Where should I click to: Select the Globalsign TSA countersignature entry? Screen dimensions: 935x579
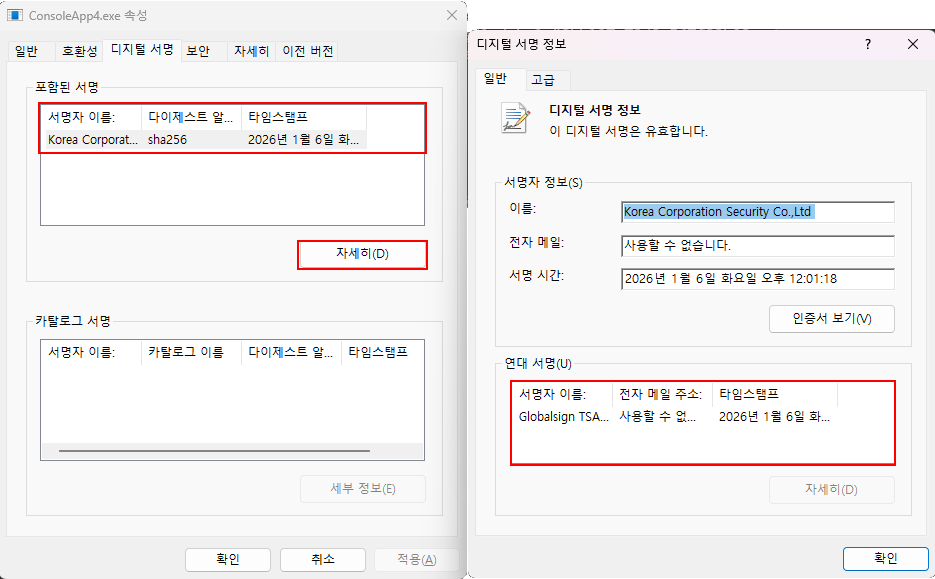560,419
